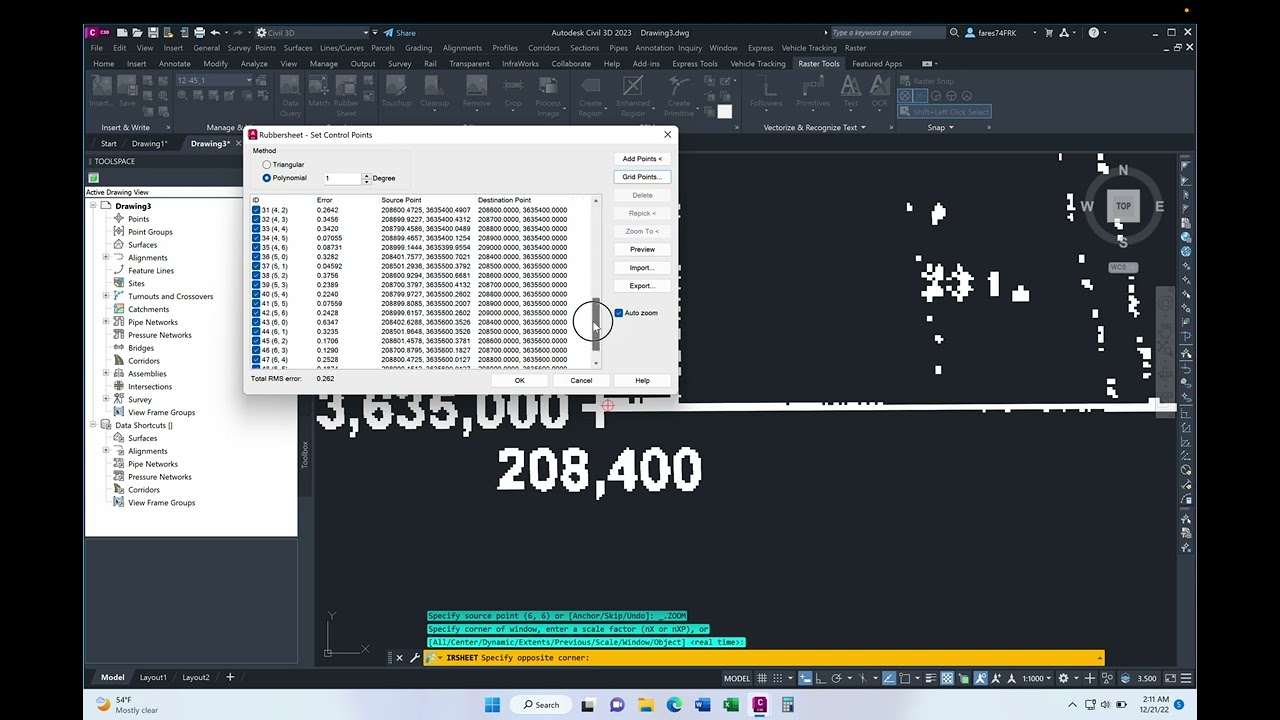The width and height of the screenshot is (1280, 720).
Task: Click the Help question mark icon
Action: coord(1094,33)
